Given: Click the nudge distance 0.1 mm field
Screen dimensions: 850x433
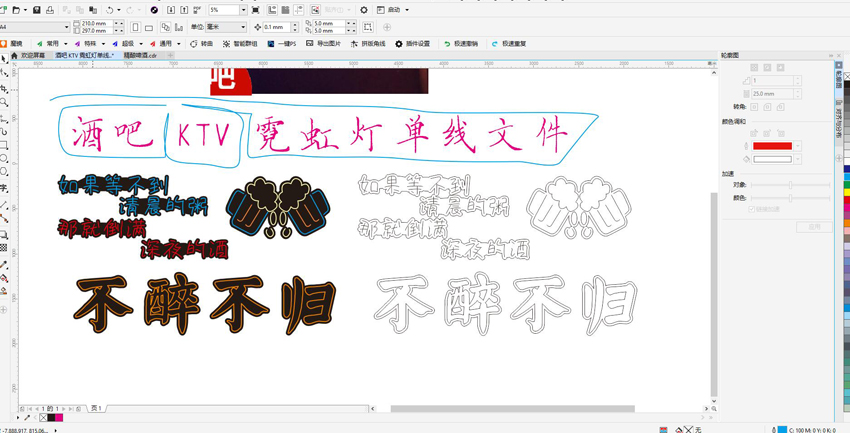Looking at the screenshot, I should point(278,27).
